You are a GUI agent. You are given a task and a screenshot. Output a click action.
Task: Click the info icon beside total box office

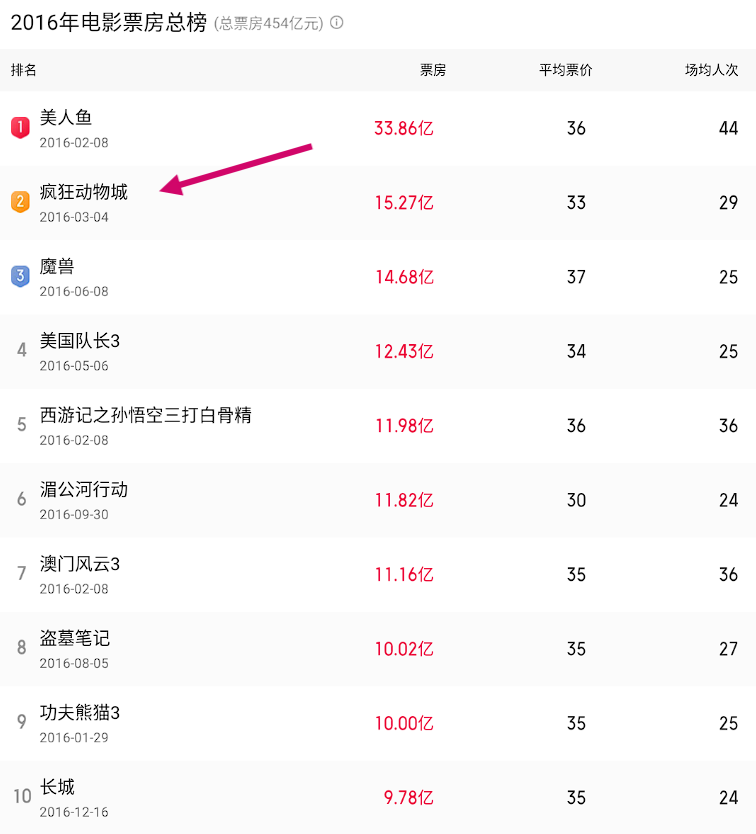point(337,22)
